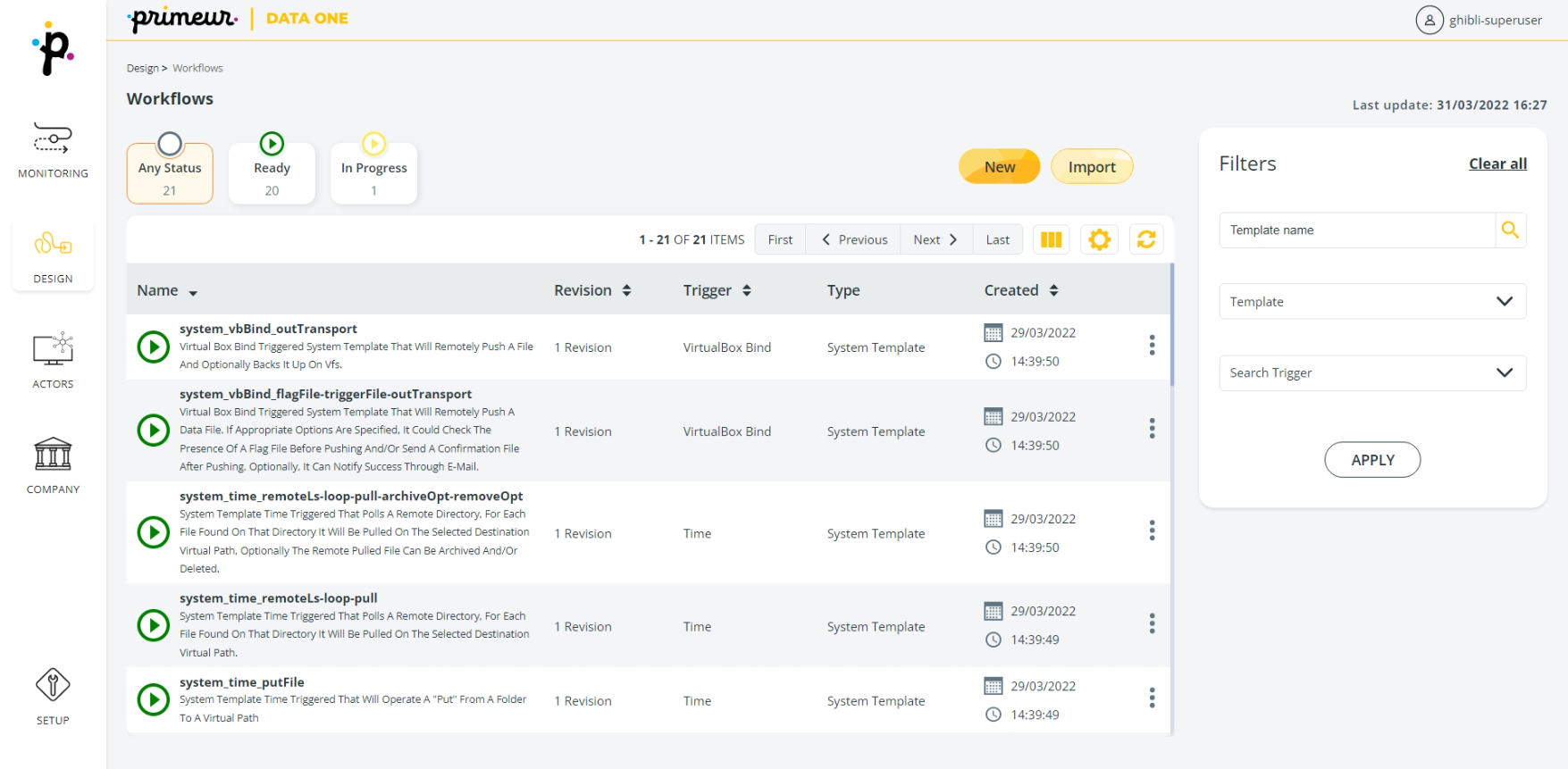Refresh the workflows list

[1146, 239]
